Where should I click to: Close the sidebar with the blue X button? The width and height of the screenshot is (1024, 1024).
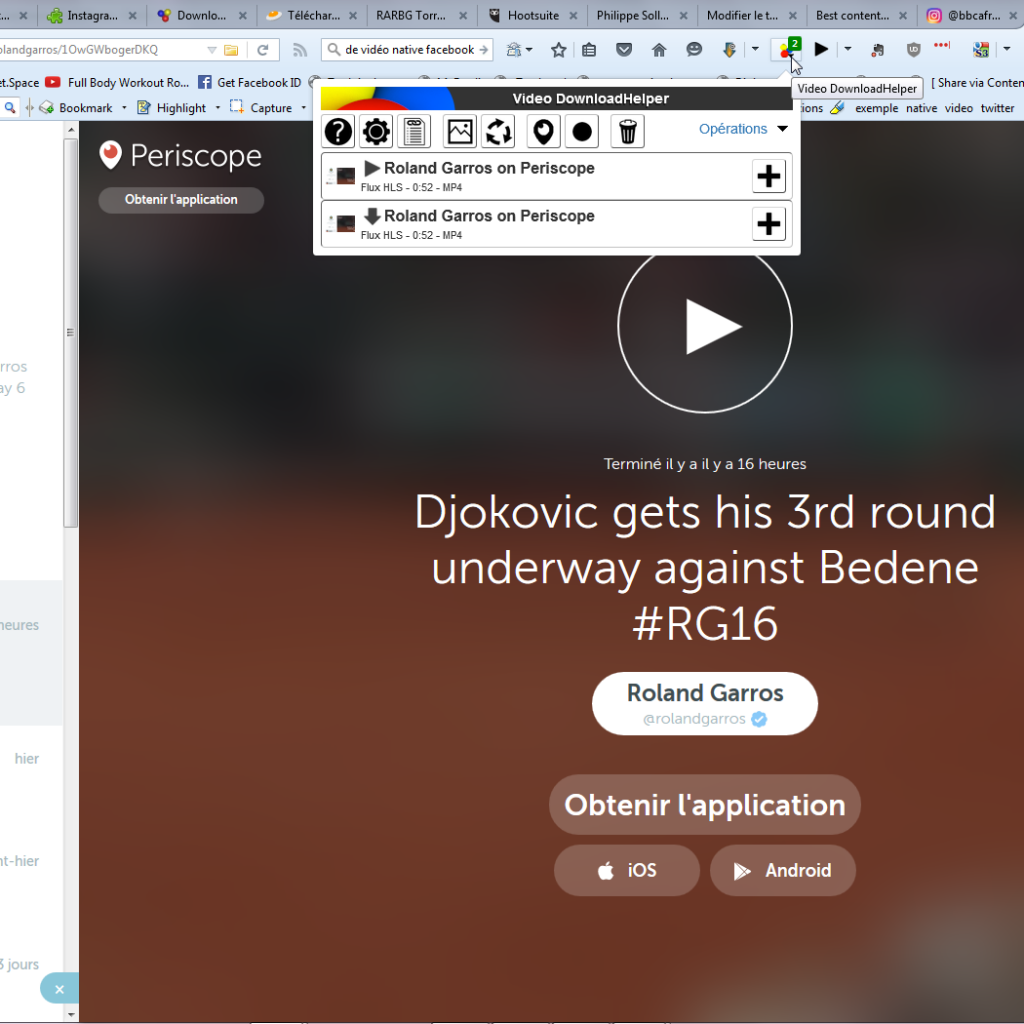tap(59, 989)
